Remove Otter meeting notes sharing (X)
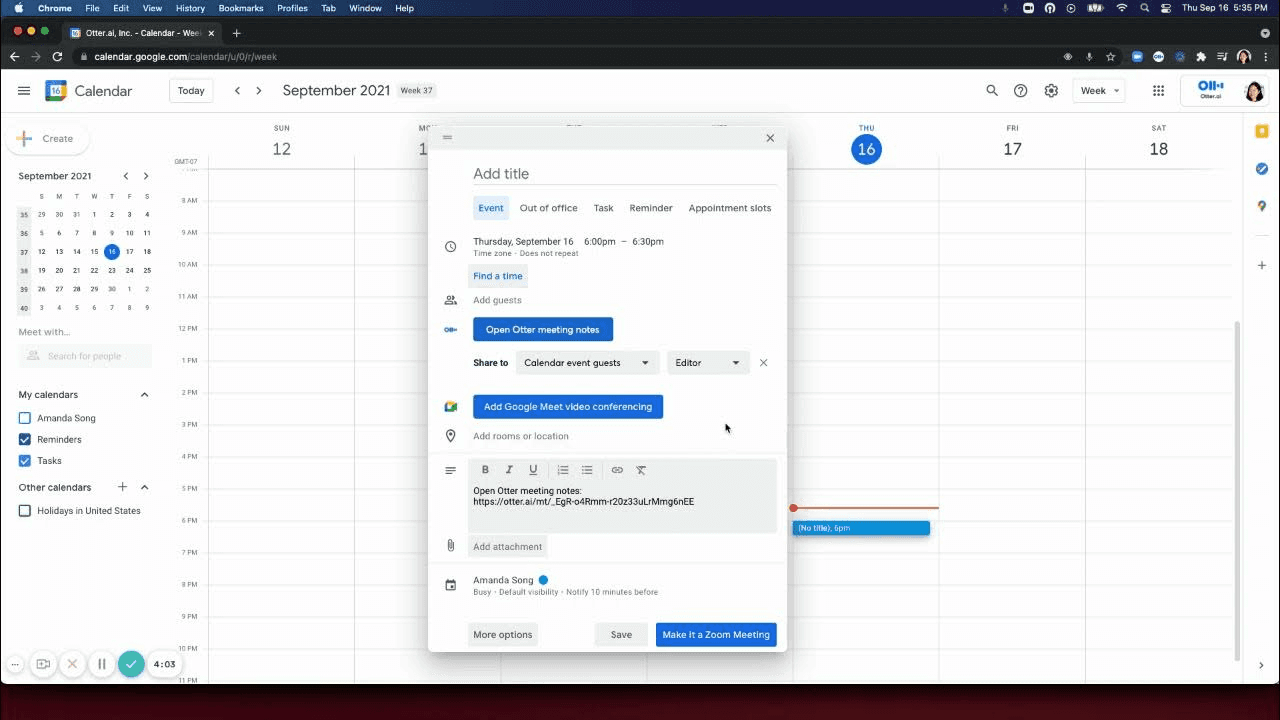The width and height of the screenshot is (1280, 720). [x=764, y=363]
